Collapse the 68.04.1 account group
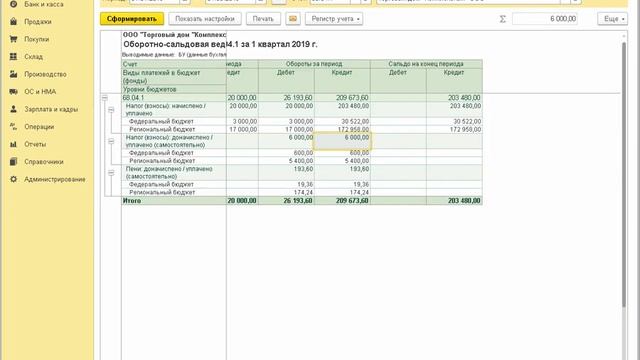 pyautogui.click(x=105, y=98)
